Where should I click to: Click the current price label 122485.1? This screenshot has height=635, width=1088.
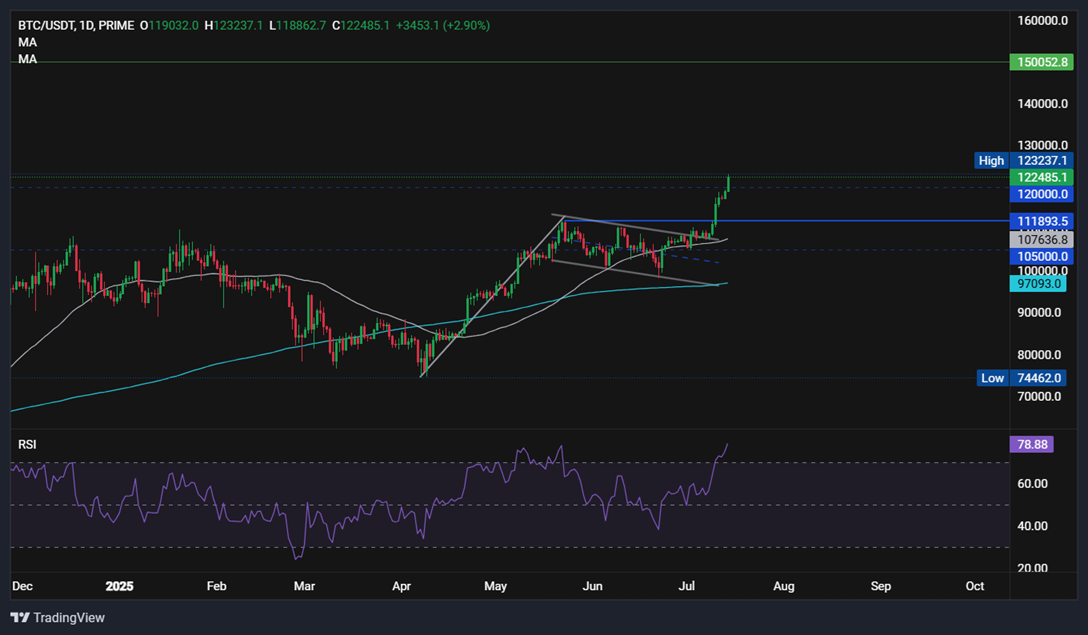(1042, 178)
